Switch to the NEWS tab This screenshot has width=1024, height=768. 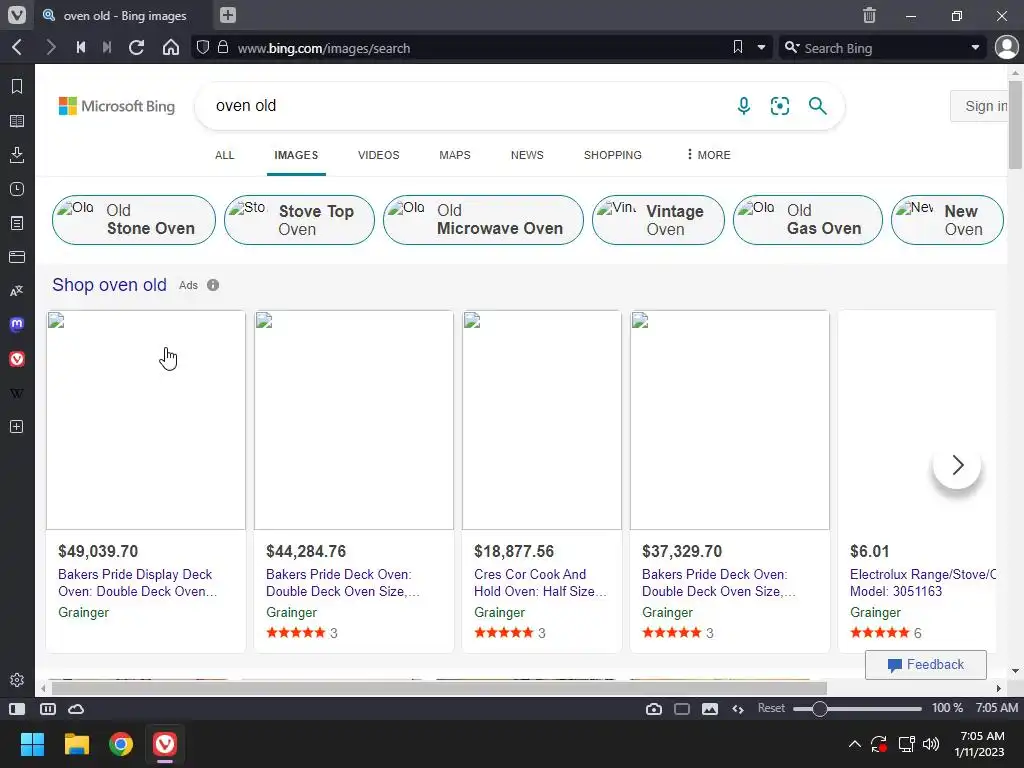pyautogui.click(x=527, y=155)
